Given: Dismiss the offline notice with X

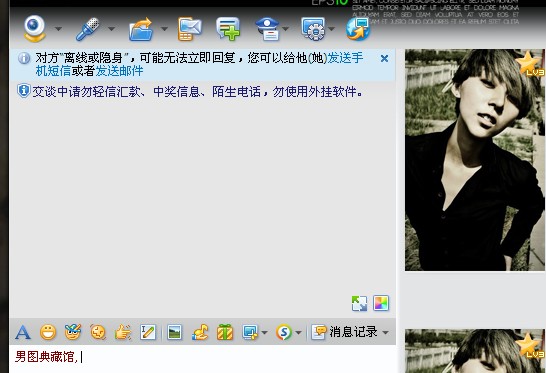Looking at the screenshot, I should click(x=384, y=58).
